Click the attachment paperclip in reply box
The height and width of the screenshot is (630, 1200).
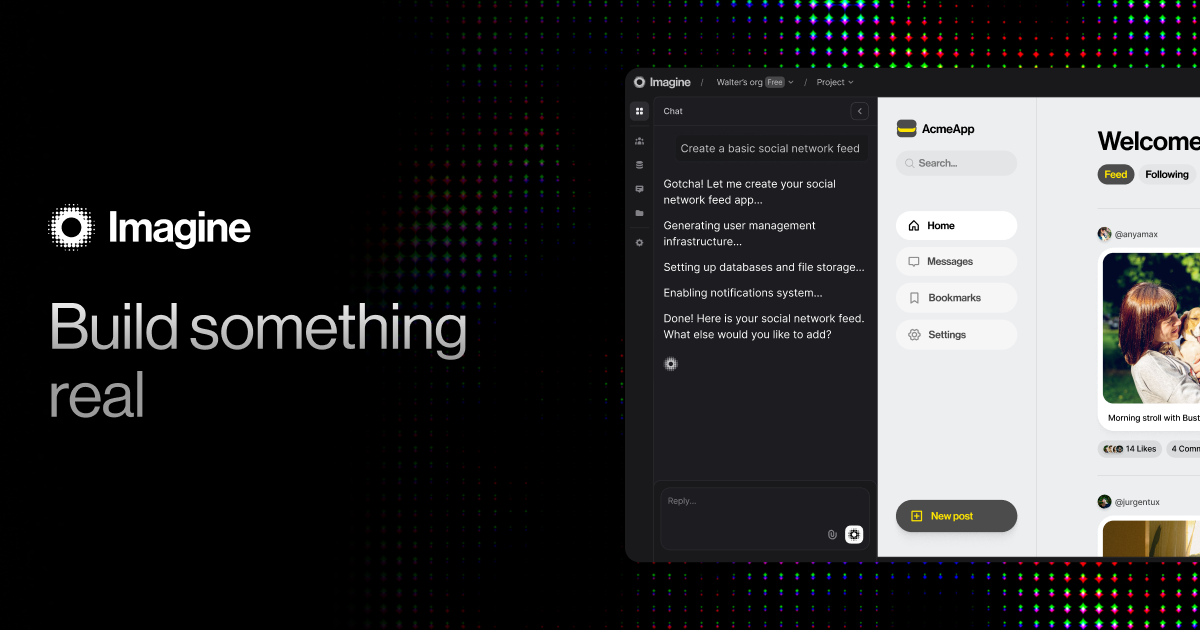click(x=832, y=535)
